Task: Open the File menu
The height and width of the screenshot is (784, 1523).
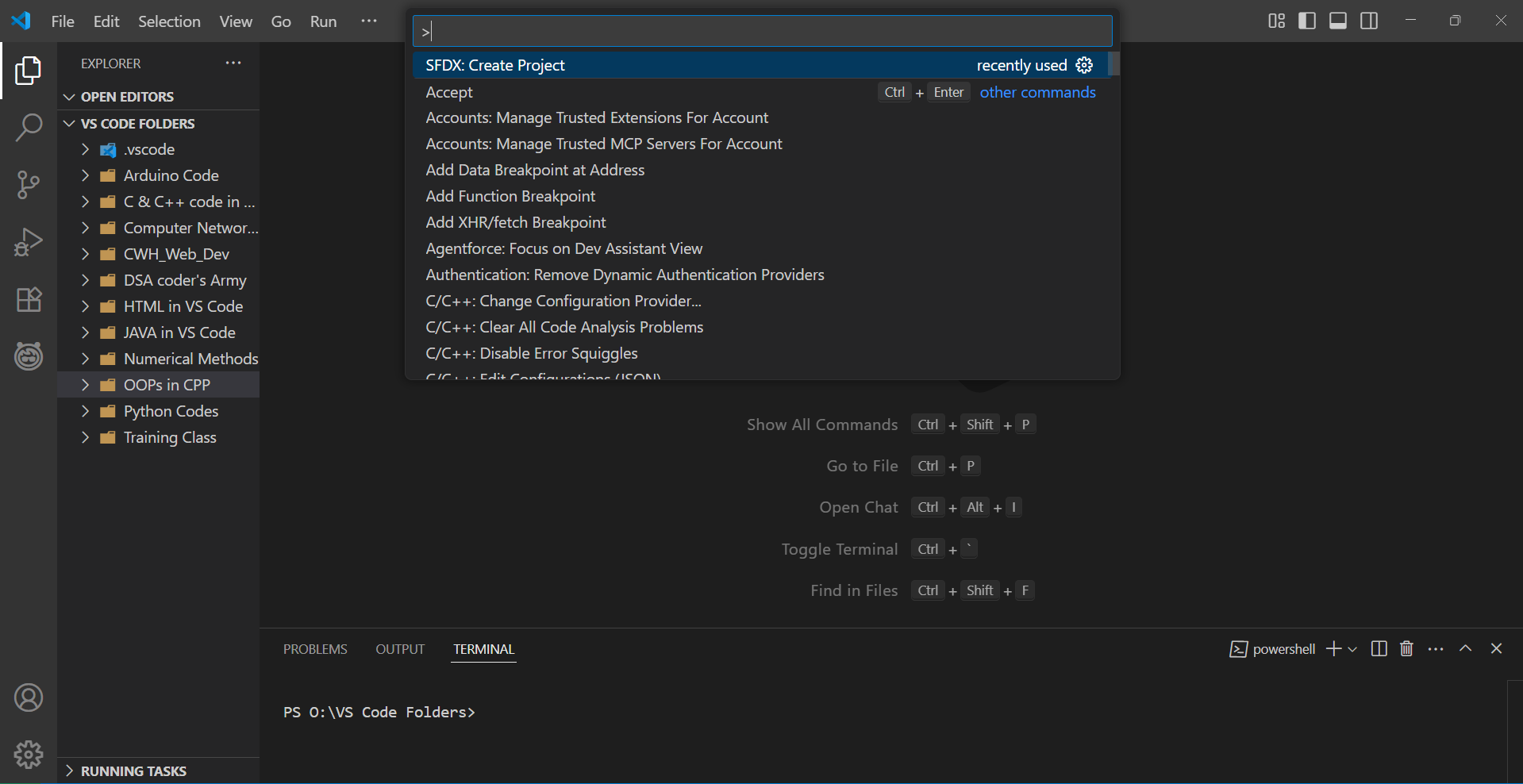Action: pos(63,21)
